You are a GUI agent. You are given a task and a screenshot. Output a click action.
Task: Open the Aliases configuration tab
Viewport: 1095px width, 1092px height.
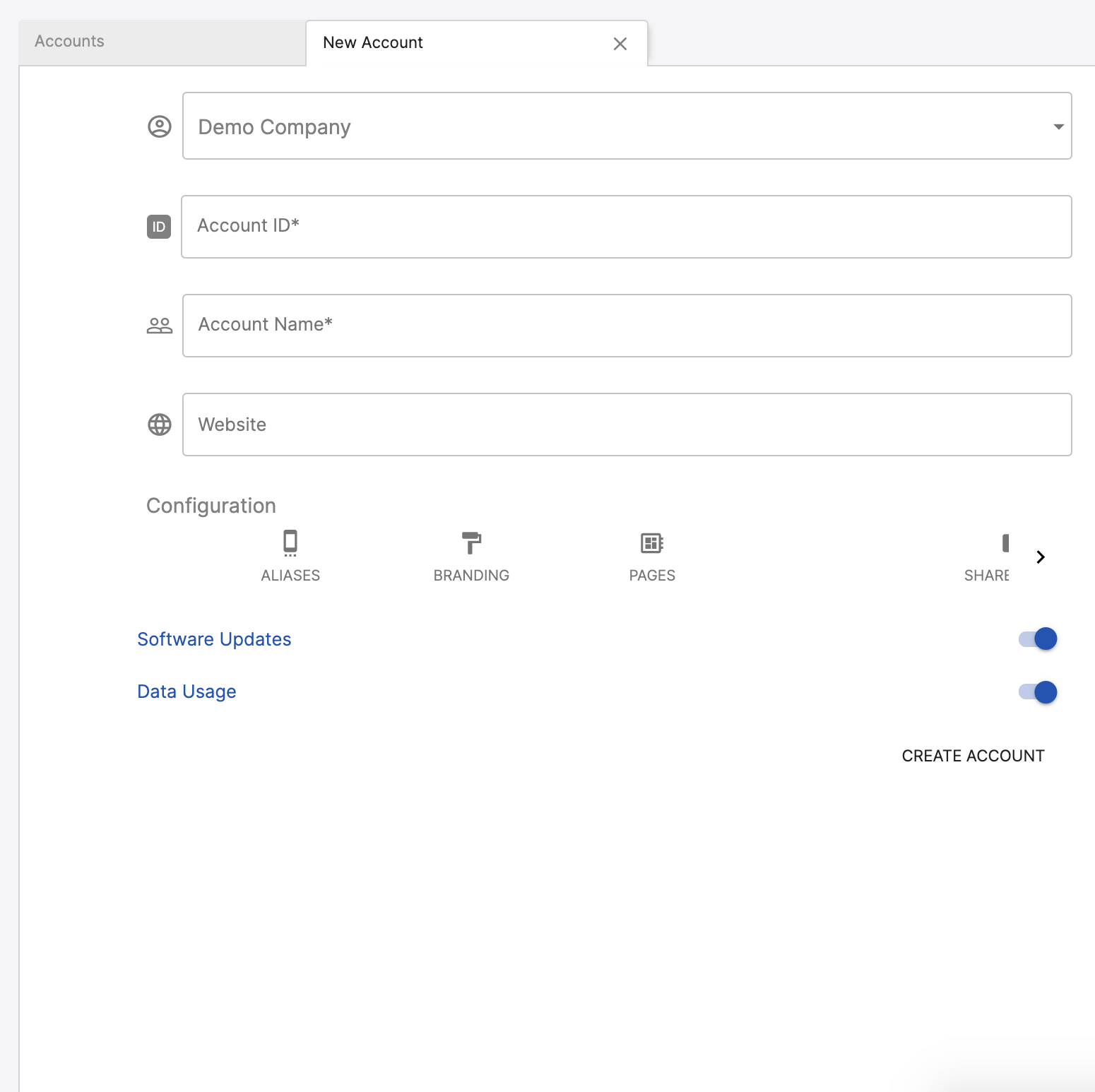click(290, 557)
